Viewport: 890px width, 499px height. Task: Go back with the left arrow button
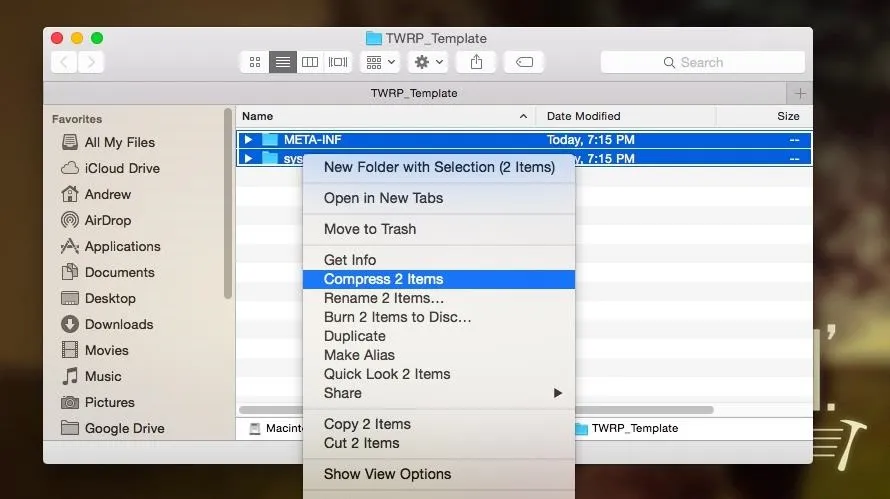(x=64, y=62)
